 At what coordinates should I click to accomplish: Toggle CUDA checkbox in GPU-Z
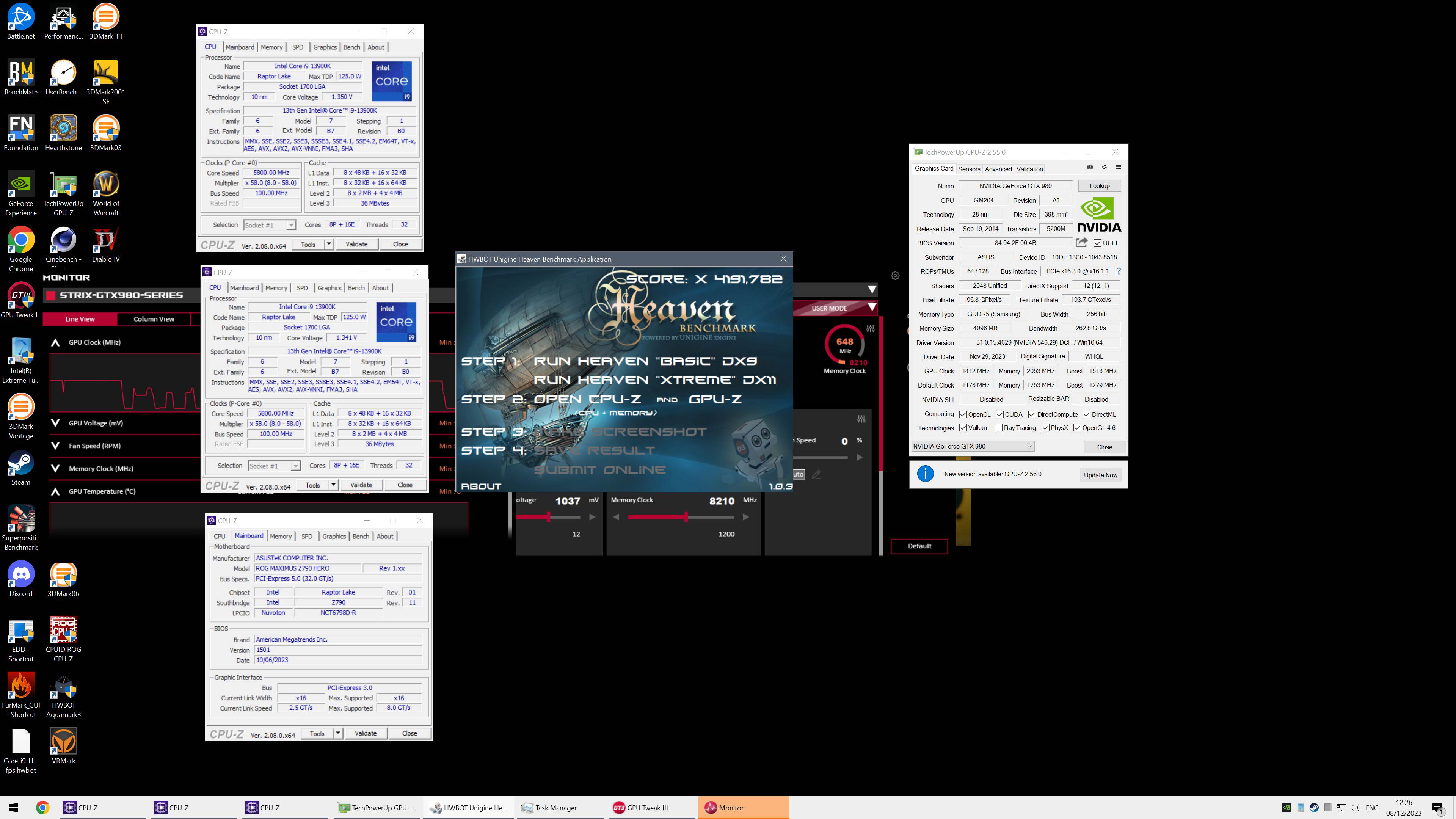click(1000, 414)
